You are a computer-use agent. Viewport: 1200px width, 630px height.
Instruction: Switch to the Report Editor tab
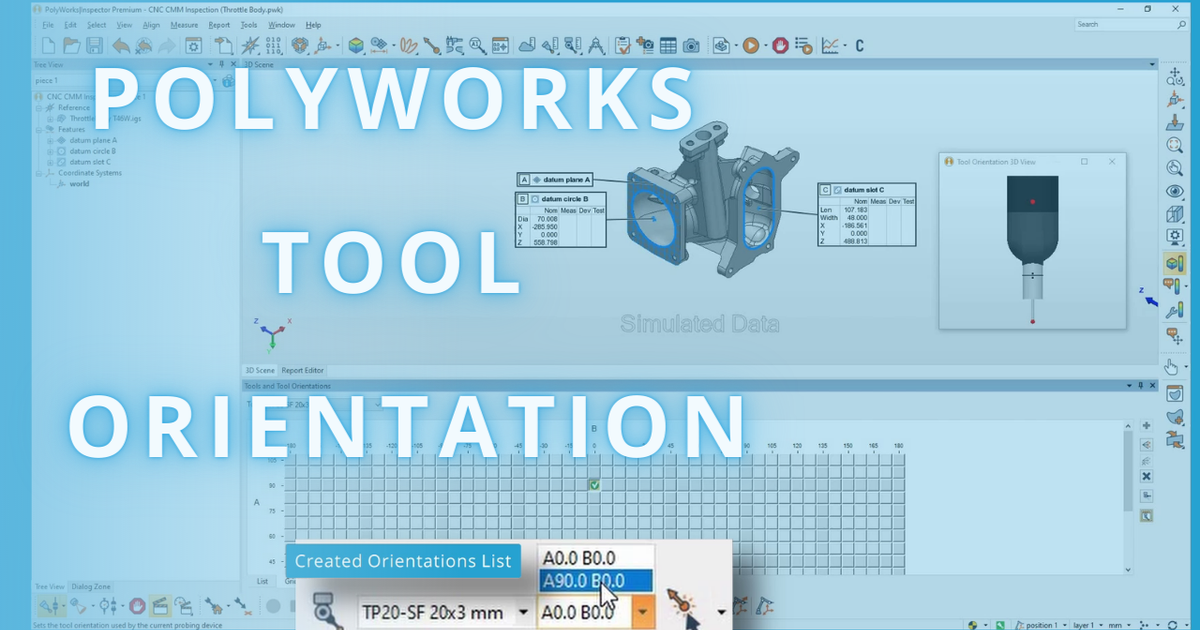[303, 370]
